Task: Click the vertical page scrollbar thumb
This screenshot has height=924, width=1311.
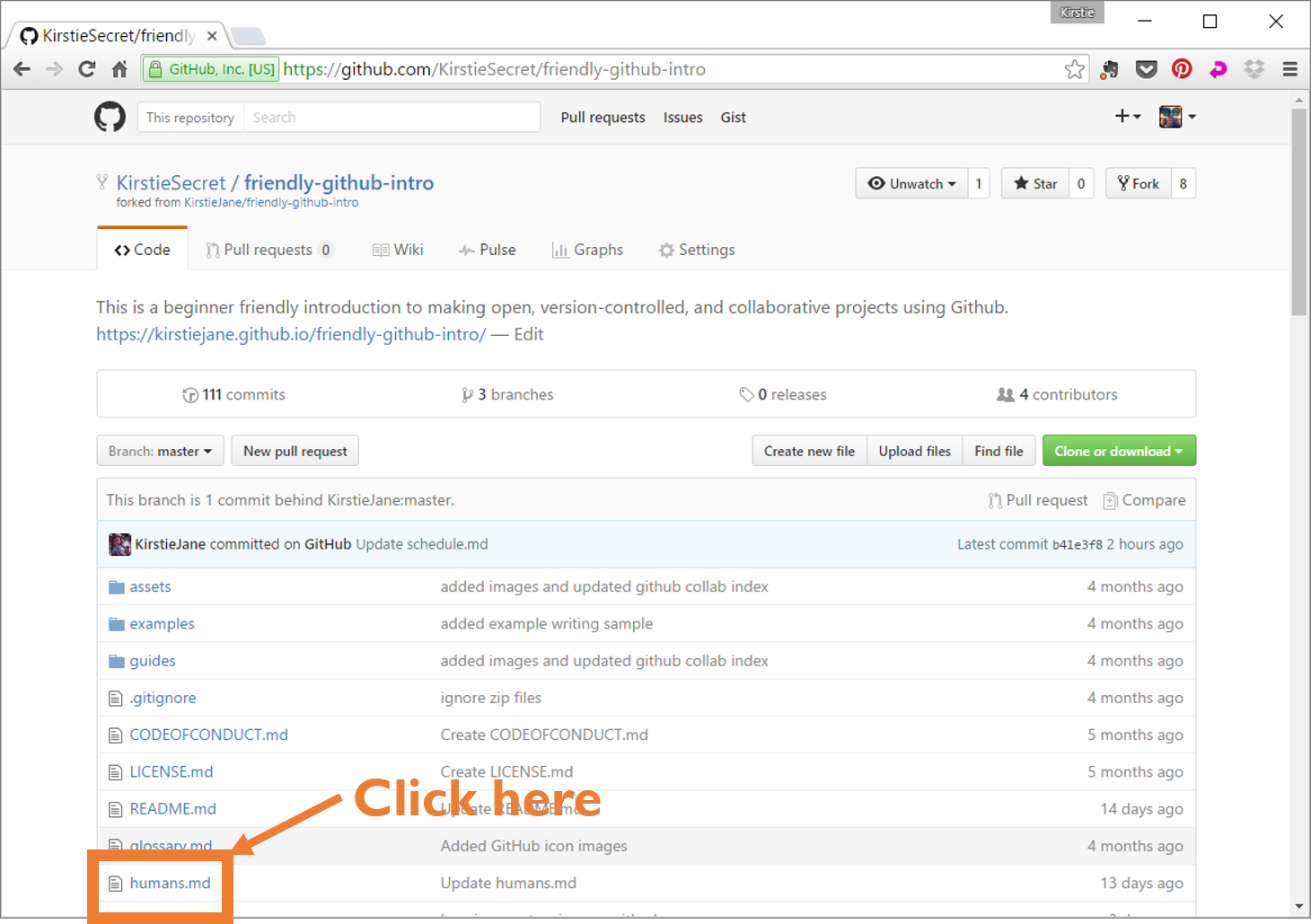Action: [1299, 212]
